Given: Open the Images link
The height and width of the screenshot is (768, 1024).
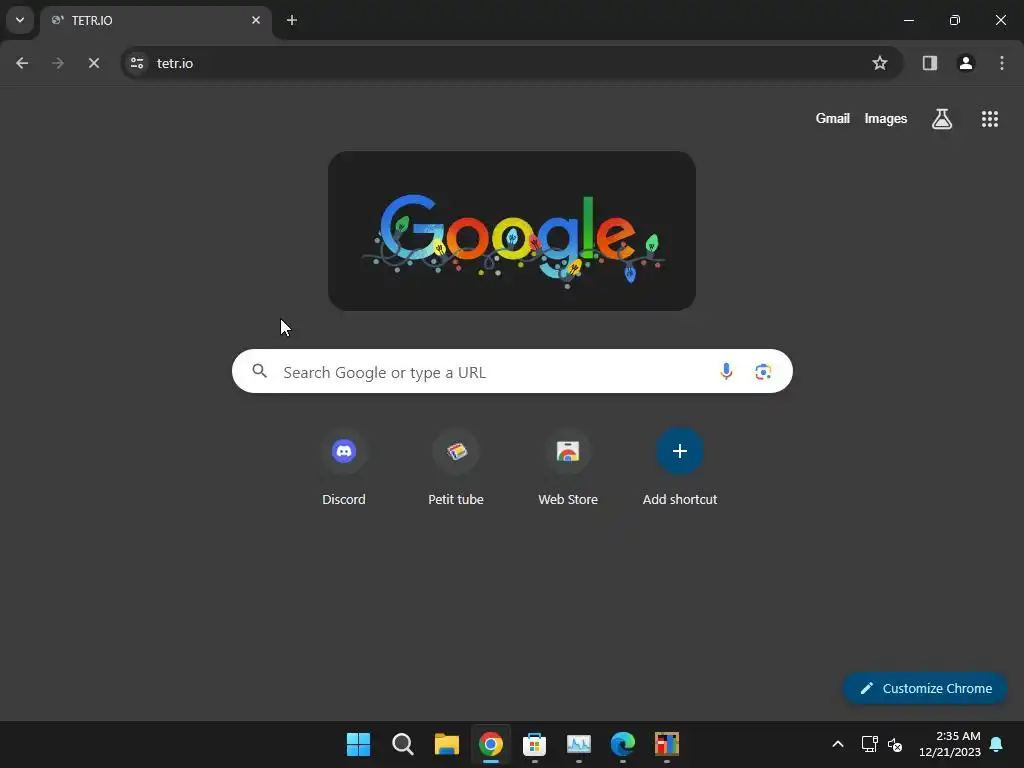Looking at the screenshot, I should pos(886,118).
